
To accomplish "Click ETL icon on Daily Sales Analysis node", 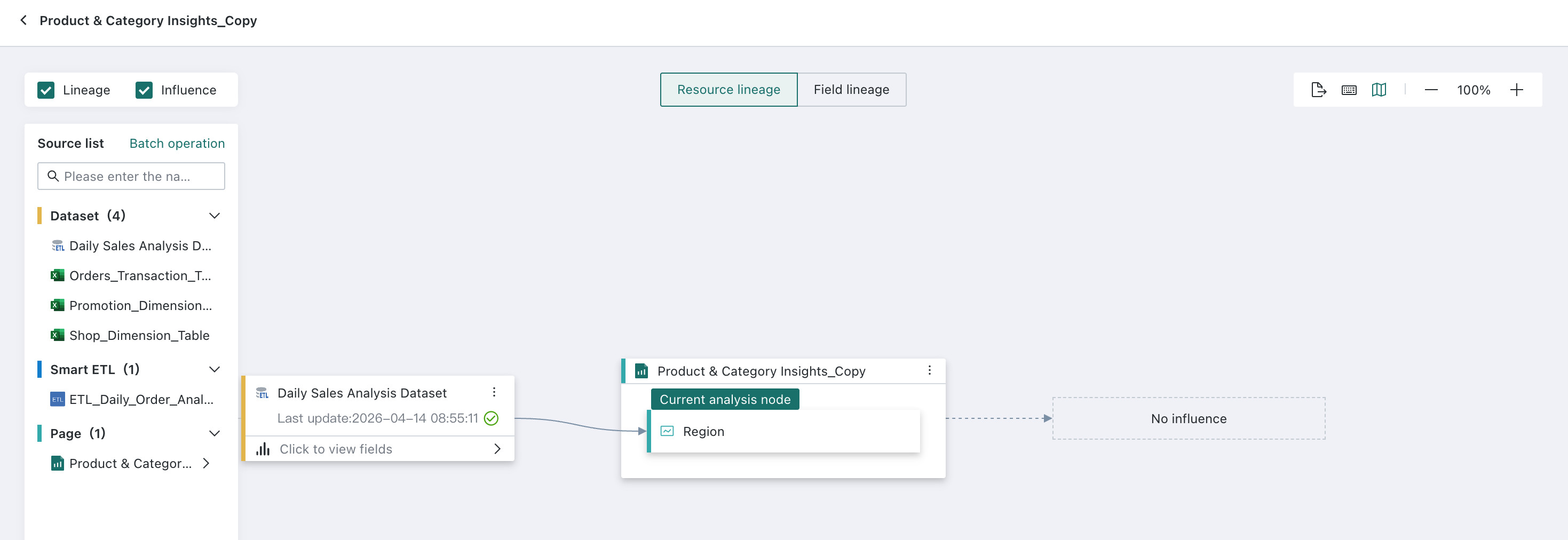I will (262, 393).
